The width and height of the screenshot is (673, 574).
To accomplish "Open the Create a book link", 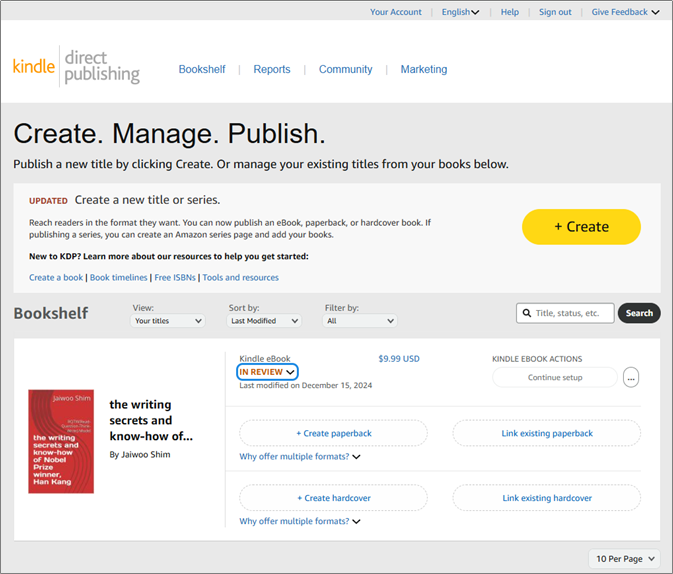I will (56, 277).
